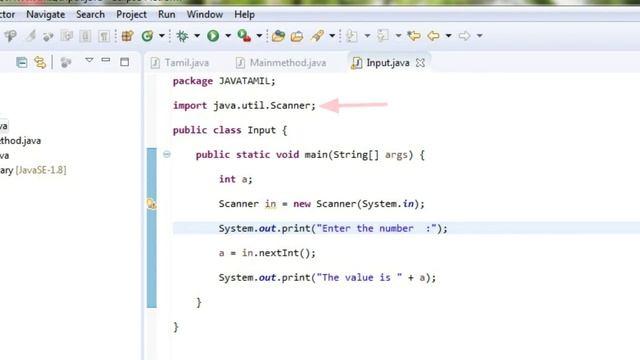Click the Back navigation arrow

click(x=433, y=36)
